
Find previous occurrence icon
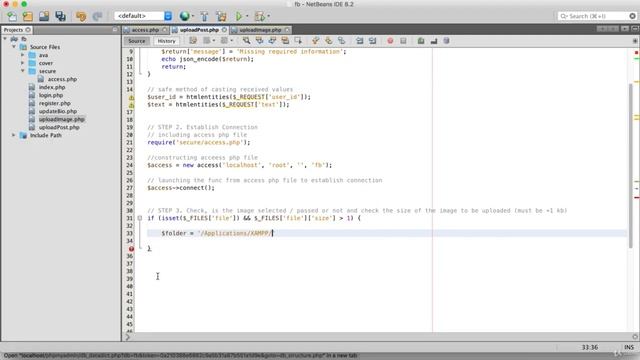tap(259, 41)
